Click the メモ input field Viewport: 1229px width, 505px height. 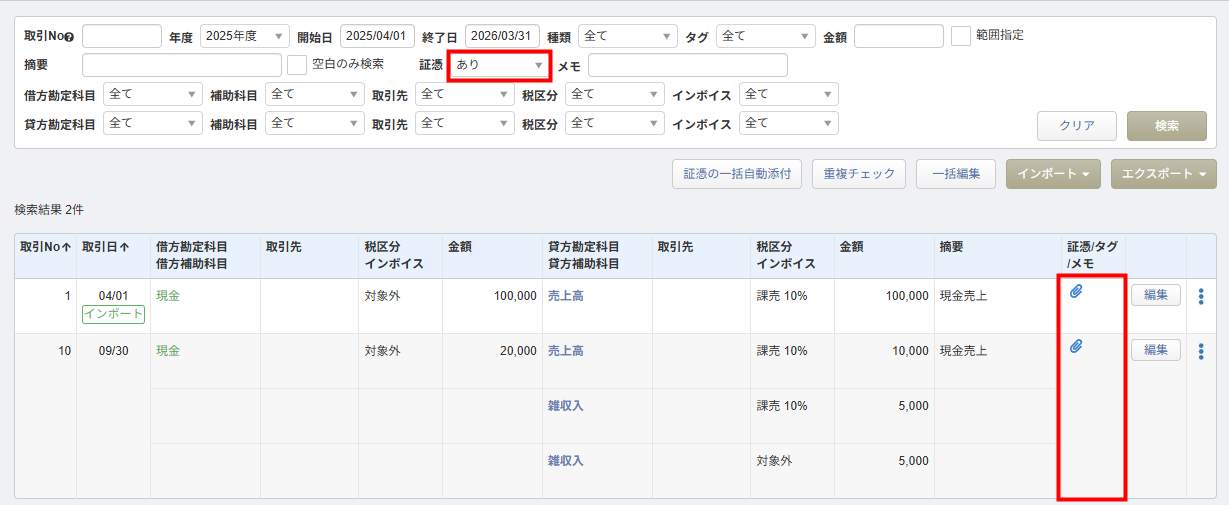pyautogui.click(x=688, y=65)
